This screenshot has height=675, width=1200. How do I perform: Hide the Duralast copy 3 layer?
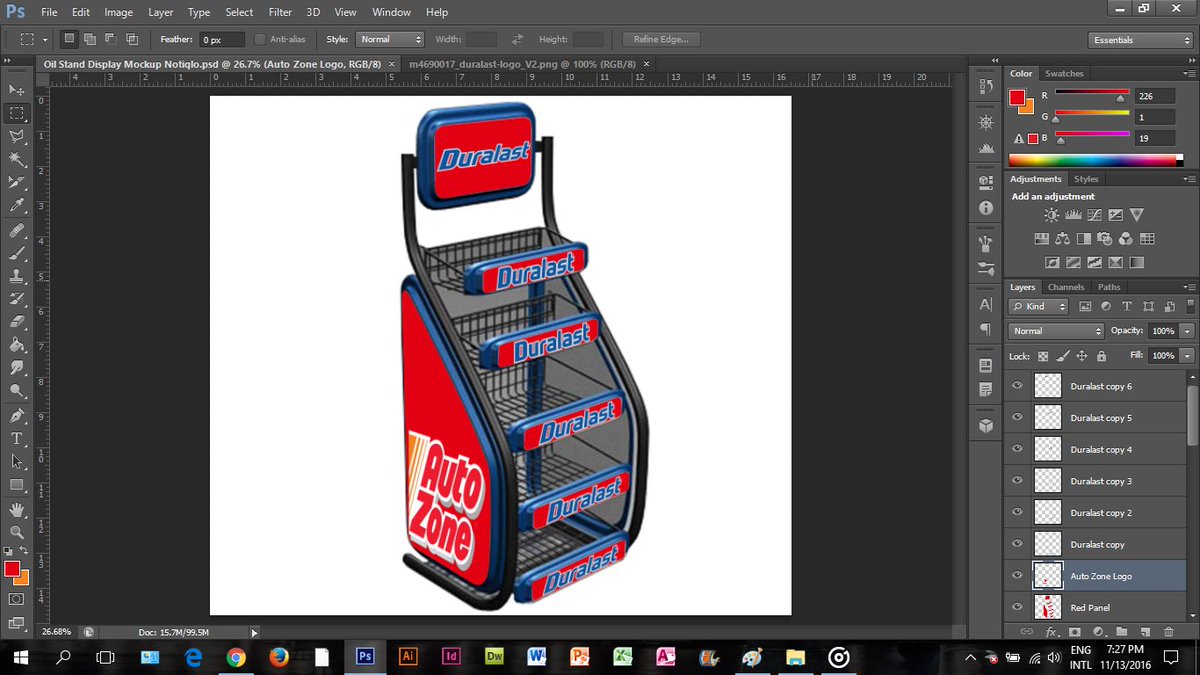(x=1018, y=481)
